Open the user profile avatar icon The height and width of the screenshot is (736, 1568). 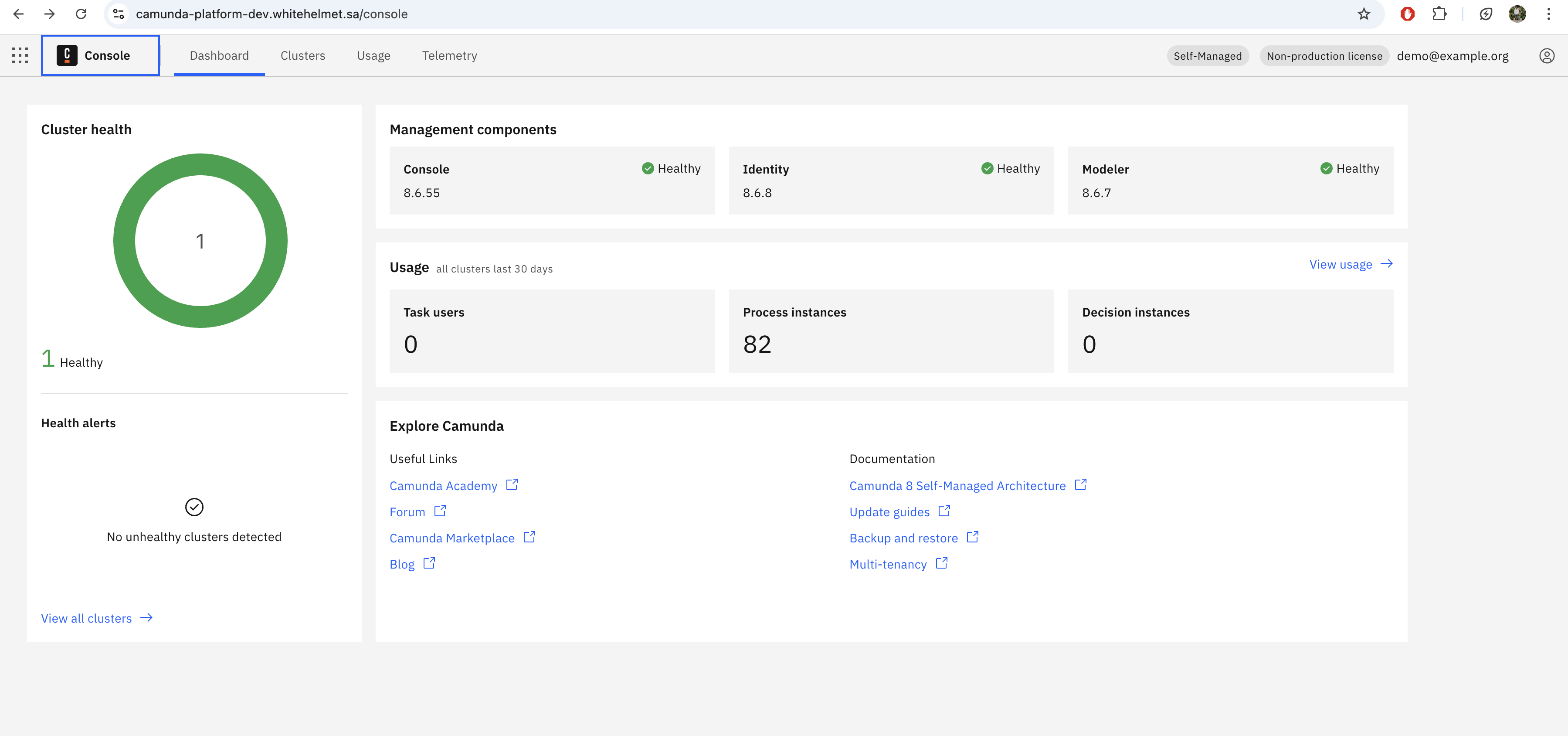[1547, 56]
